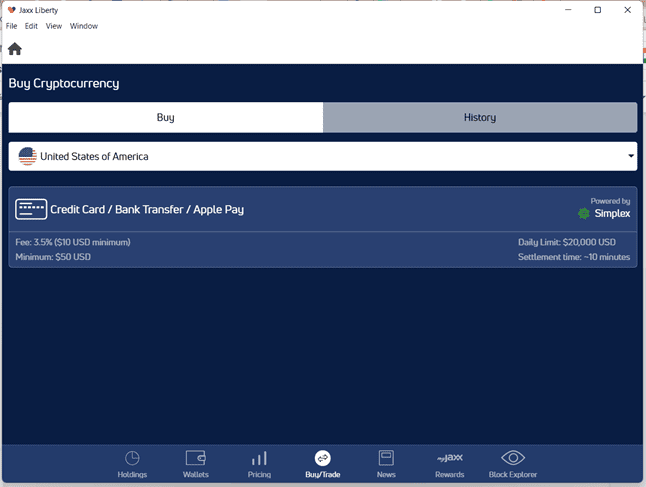The height and width of the screenshot is (487, 646).
Task: Open Pricing bar chart icon
Action: point(259,458)
